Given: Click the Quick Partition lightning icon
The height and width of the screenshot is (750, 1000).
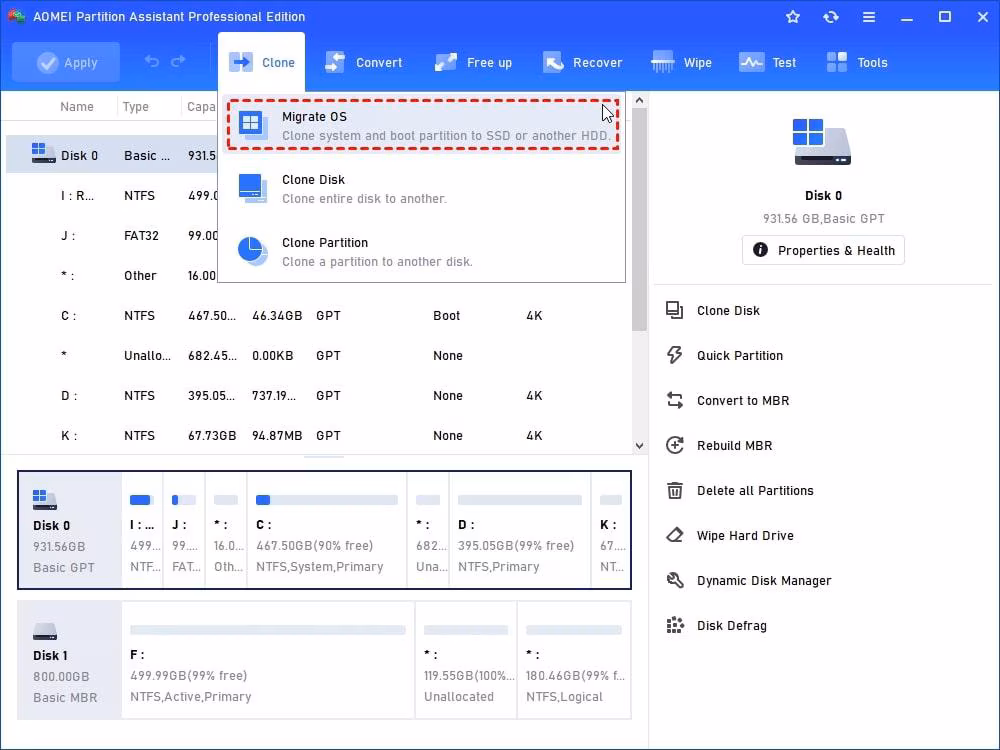Looking at the screenshot, I should [675, 355].
